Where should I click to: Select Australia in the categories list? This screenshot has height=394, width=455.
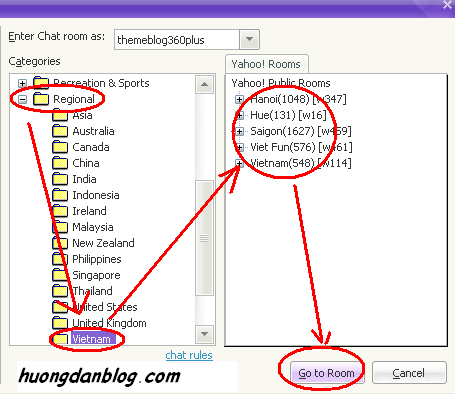point(93,131)
